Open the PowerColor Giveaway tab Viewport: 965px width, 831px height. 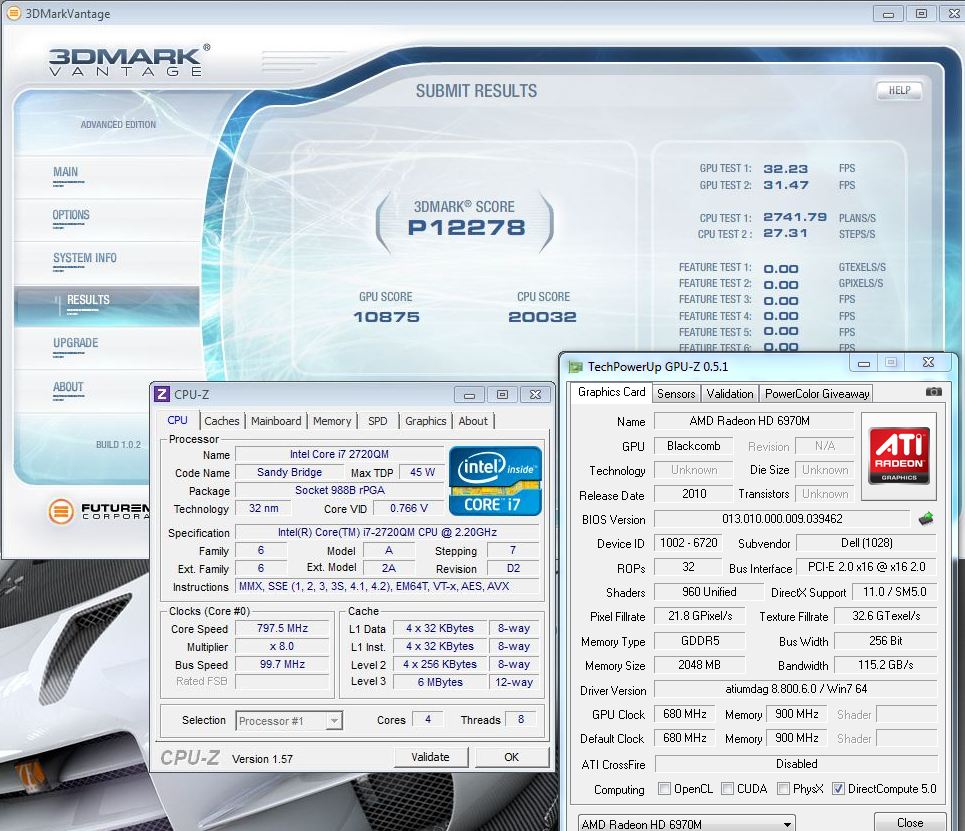[x=817, y=394]
